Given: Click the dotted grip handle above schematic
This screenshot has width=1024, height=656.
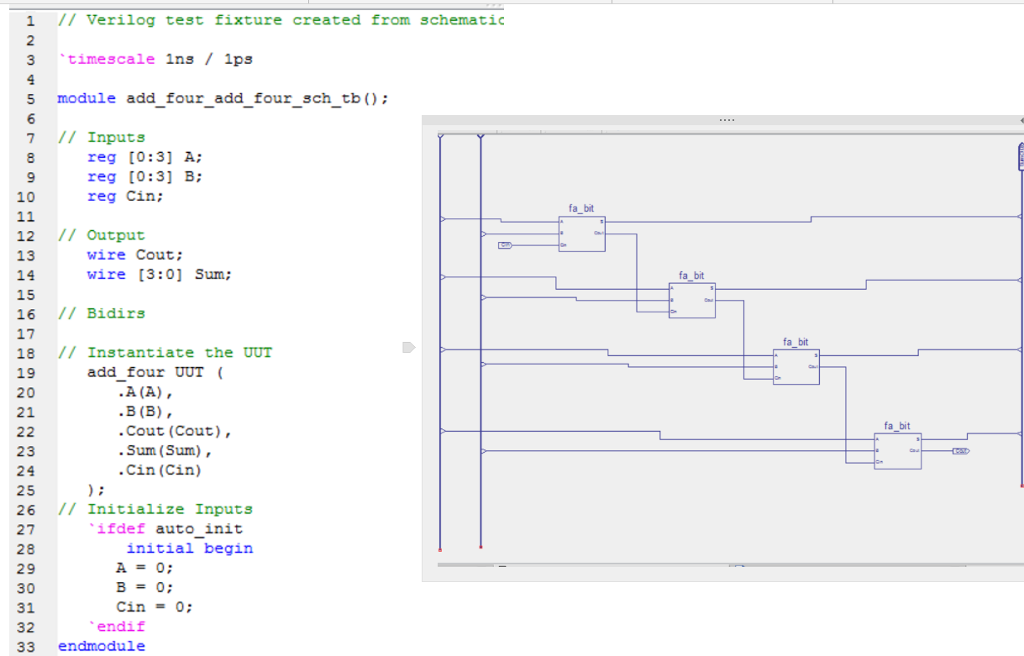Looking at the screenshot, I should coord(726,121).
